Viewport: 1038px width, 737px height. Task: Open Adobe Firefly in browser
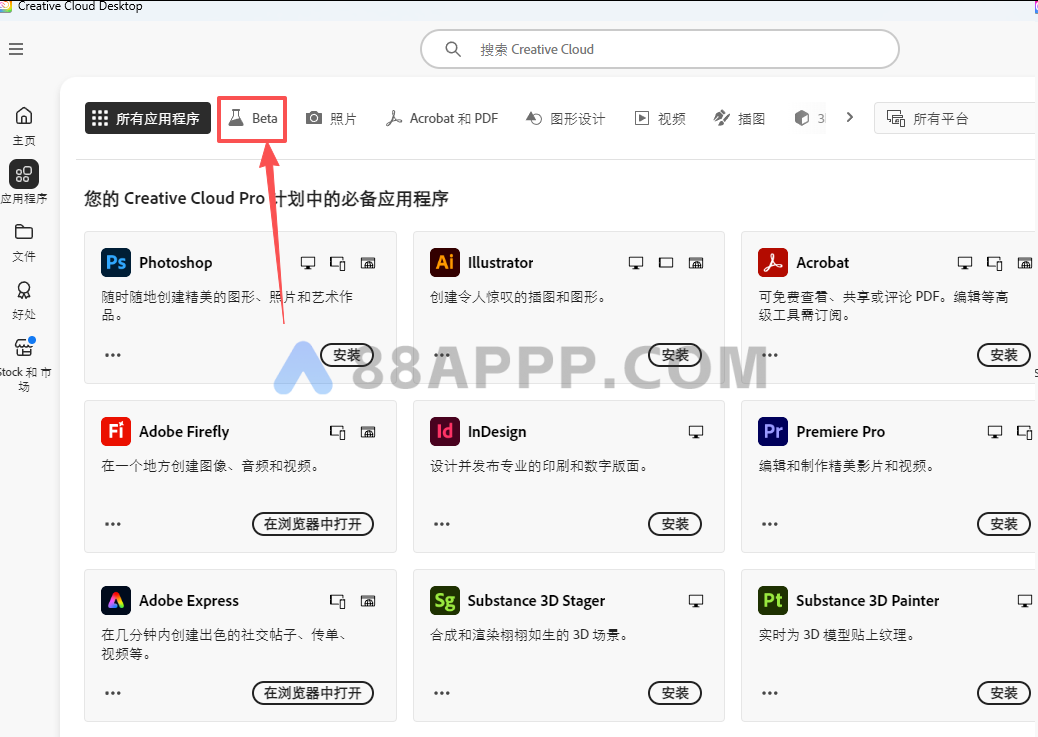click(x=312, y=524)
